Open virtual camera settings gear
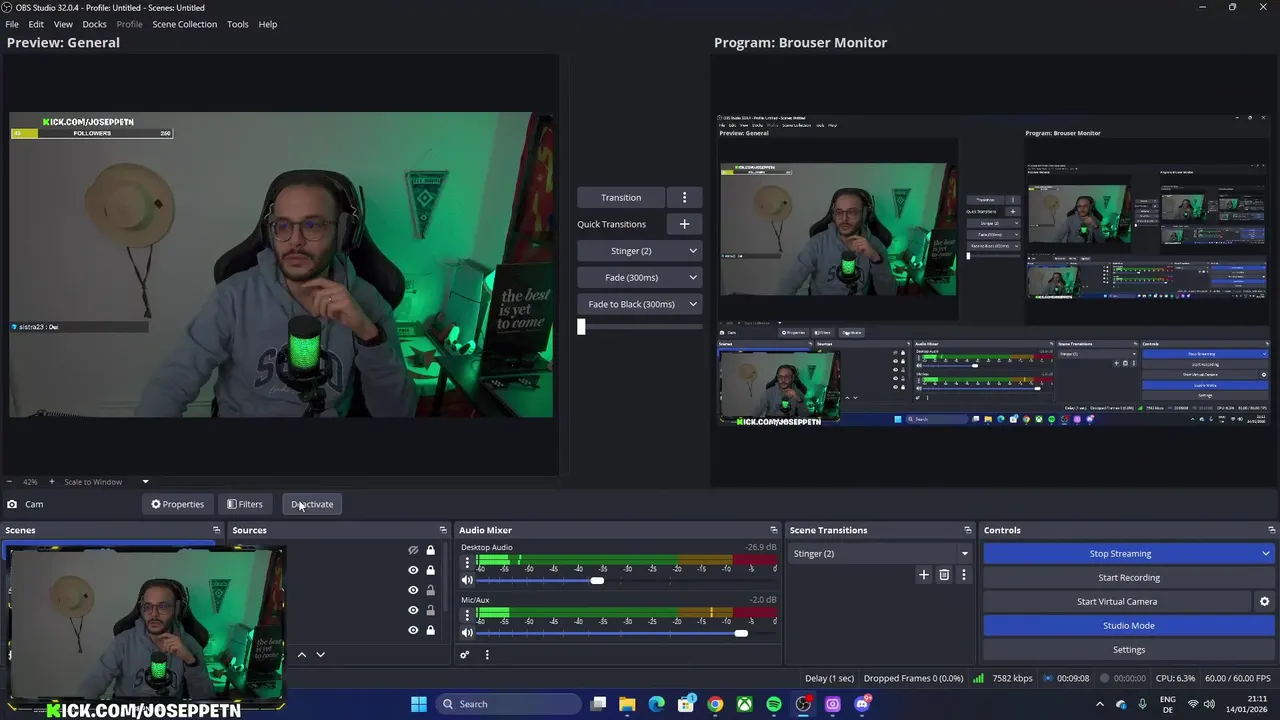The width and height of the screenshot is (1280, 720). pyautogui.click(x=1264, y=601)
